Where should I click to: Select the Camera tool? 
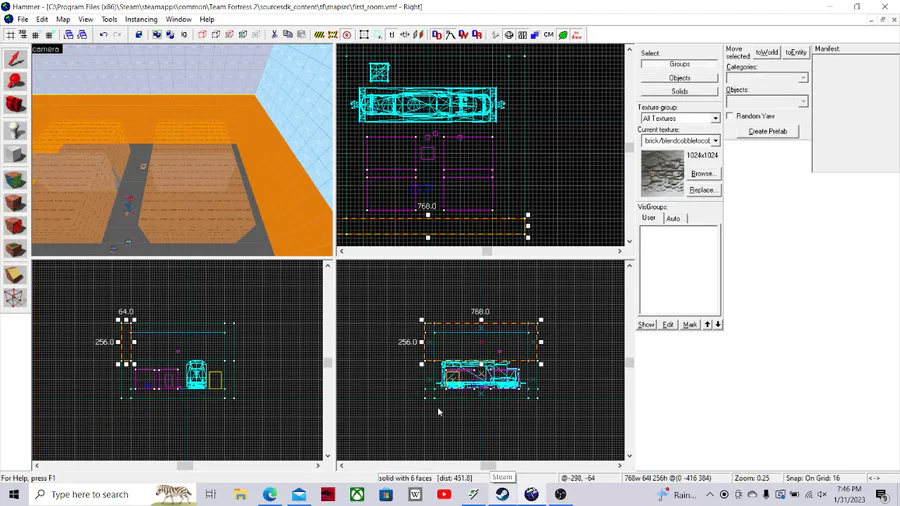15,104
